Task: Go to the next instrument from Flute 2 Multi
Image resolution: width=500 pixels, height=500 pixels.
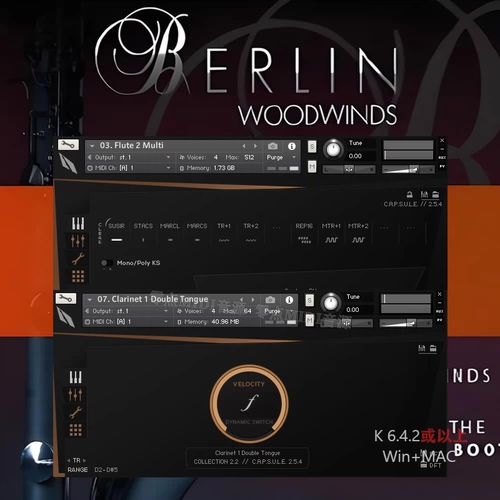Action: (x=255, y=146)
